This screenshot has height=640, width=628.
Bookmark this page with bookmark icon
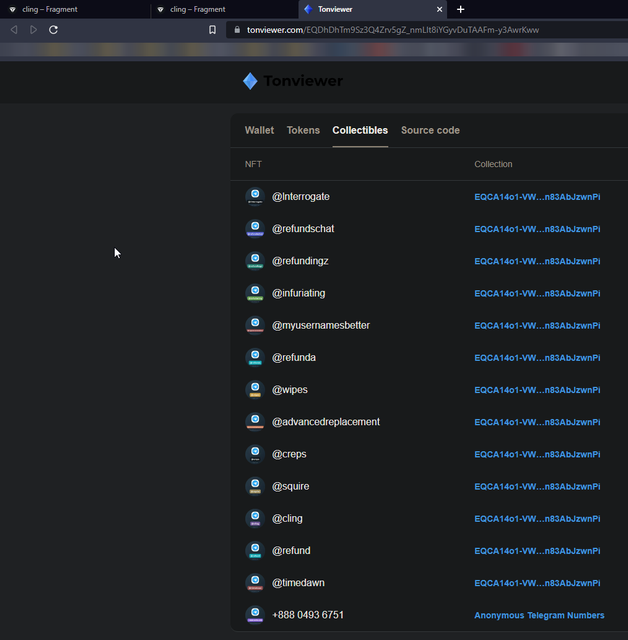coord(212,30)
